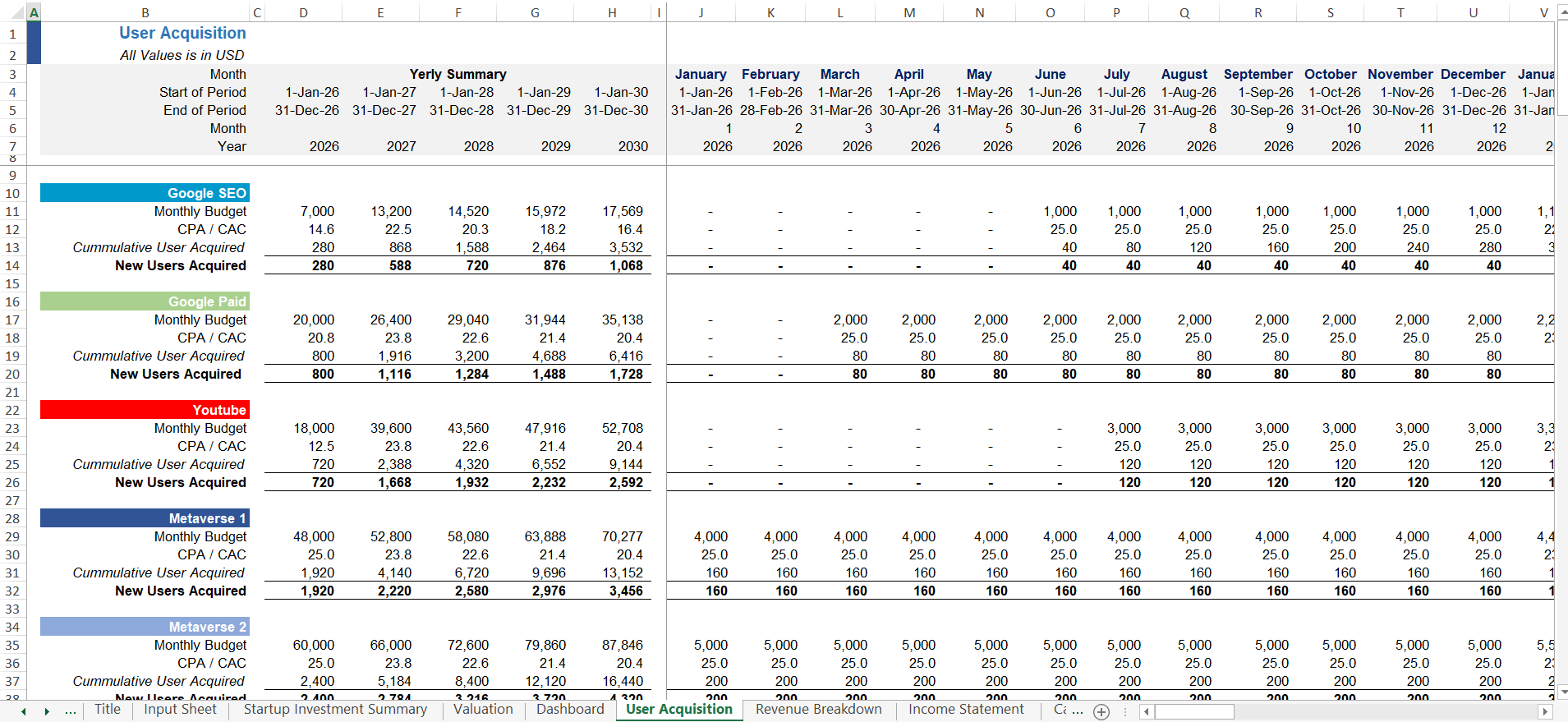
Task: Go to previous sheet using left arrow
Action: pyautogui.click(x=24, y=711)
